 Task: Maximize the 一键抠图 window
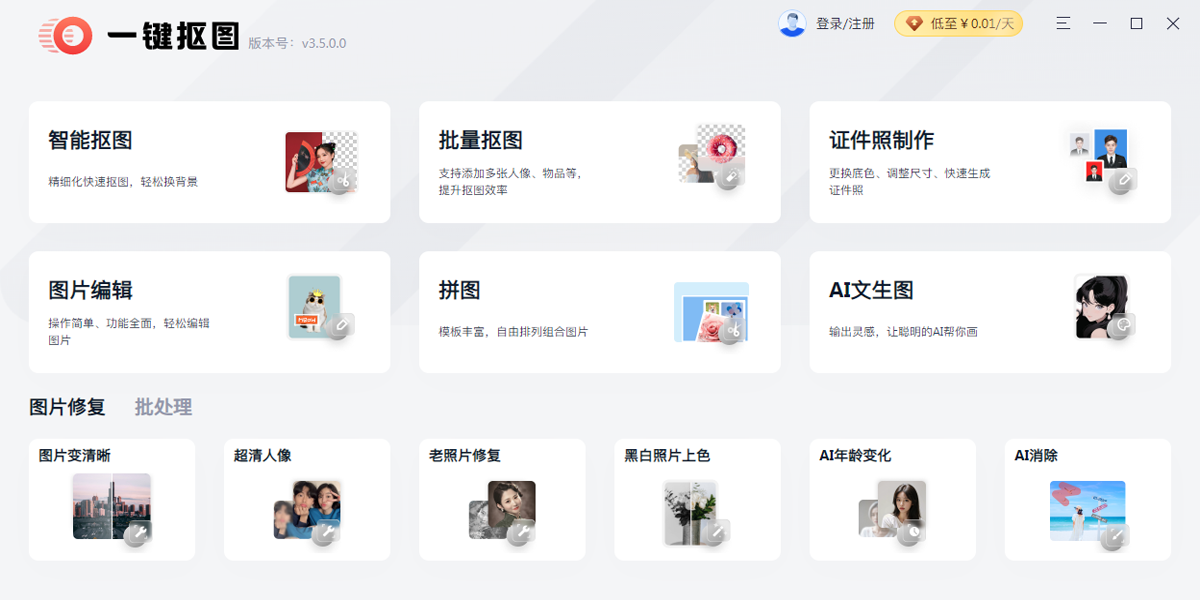coord(1136,23)
